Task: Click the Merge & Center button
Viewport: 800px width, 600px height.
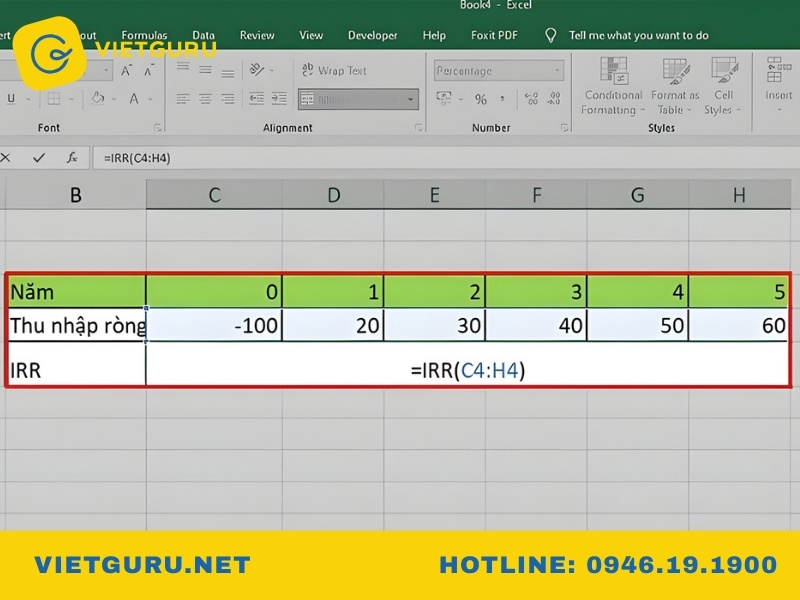Action: click(x=351, y=99)
